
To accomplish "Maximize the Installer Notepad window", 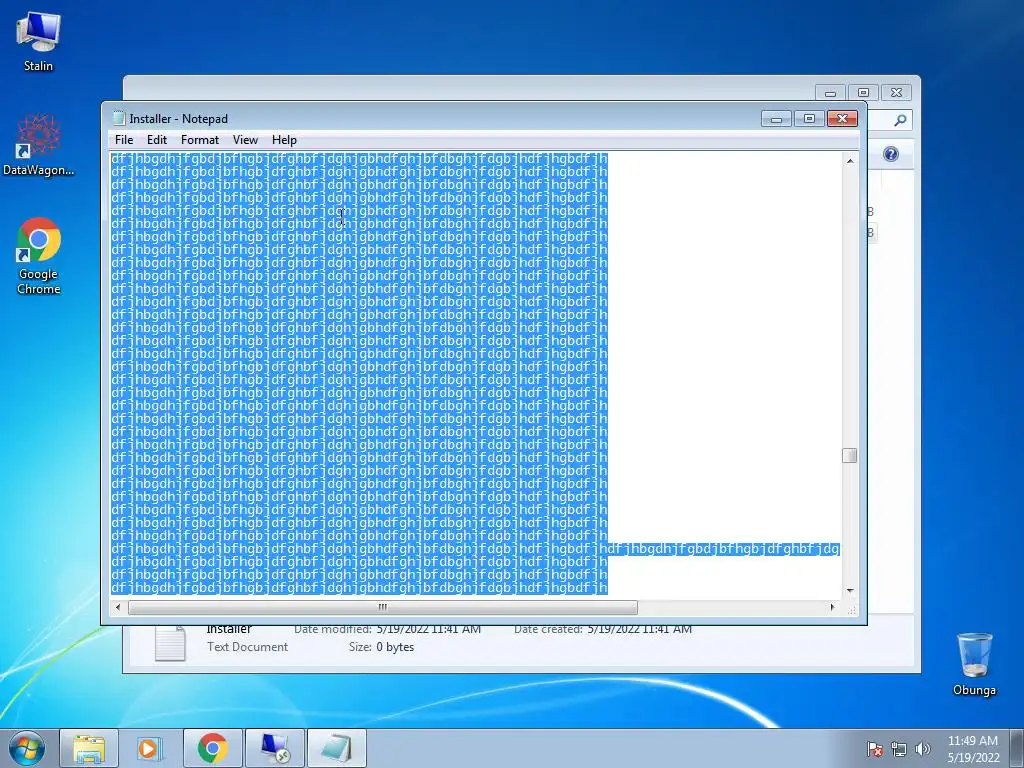I will pyautogui.click(x=809, y=119).
